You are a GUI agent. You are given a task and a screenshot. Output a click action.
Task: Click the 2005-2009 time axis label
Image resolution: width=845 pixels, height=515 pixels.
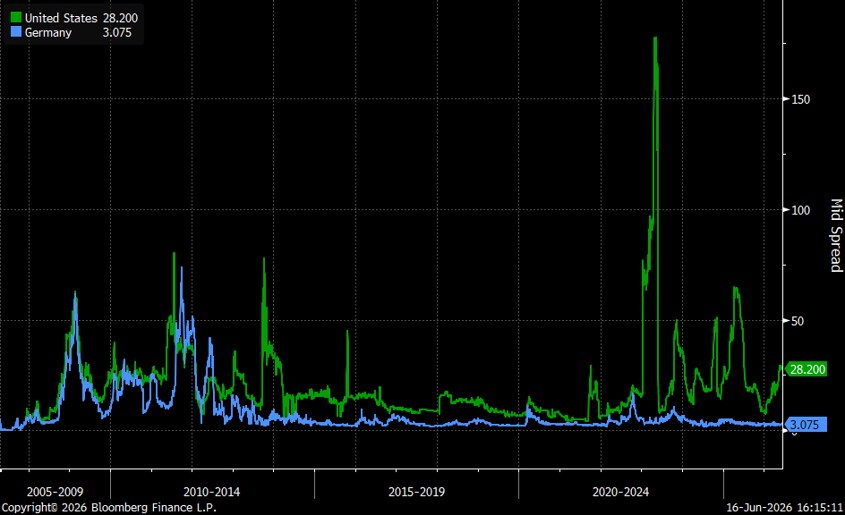[55, 492]
